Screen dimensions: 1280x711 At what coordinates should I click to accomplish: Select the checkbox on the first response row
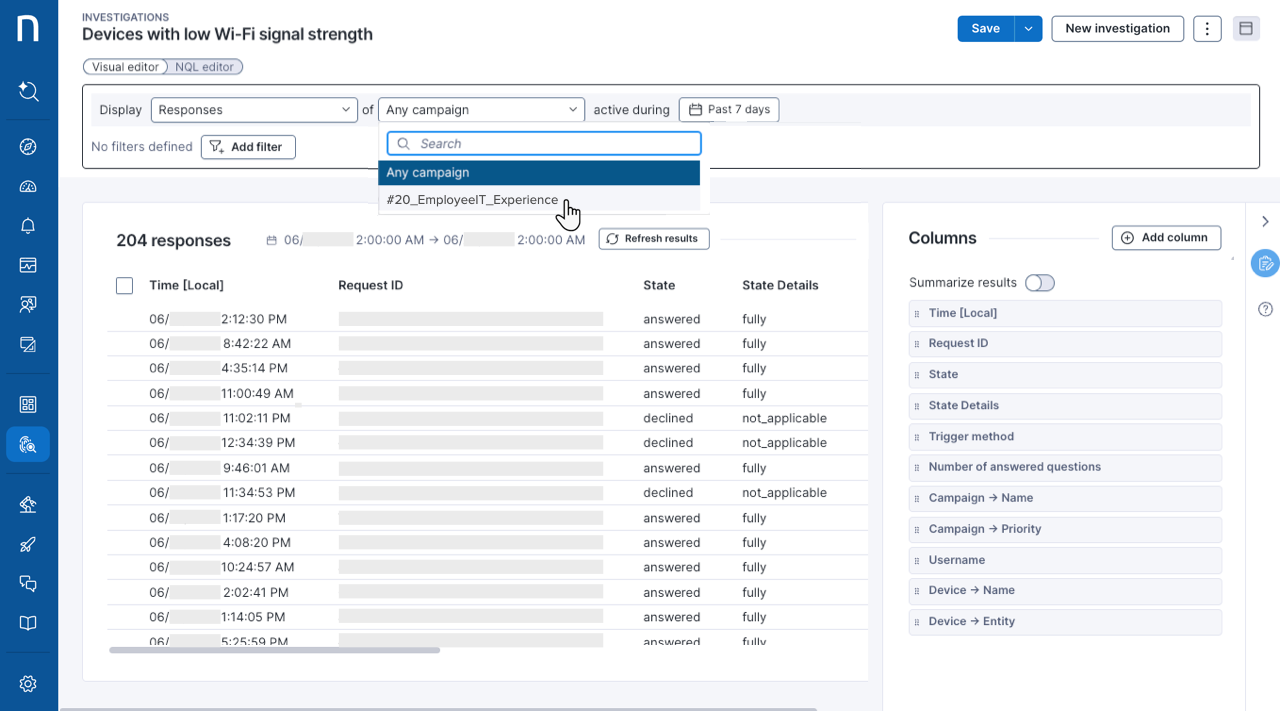click(x=124, y=318)
